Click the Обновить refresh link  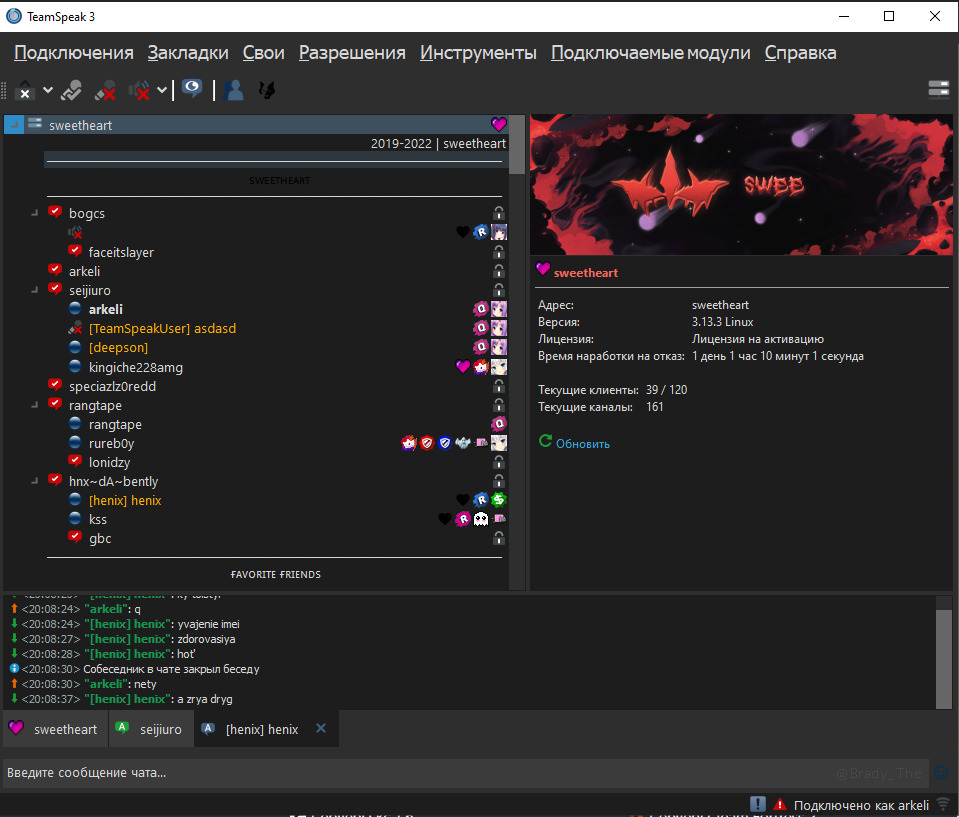point(582,443)
